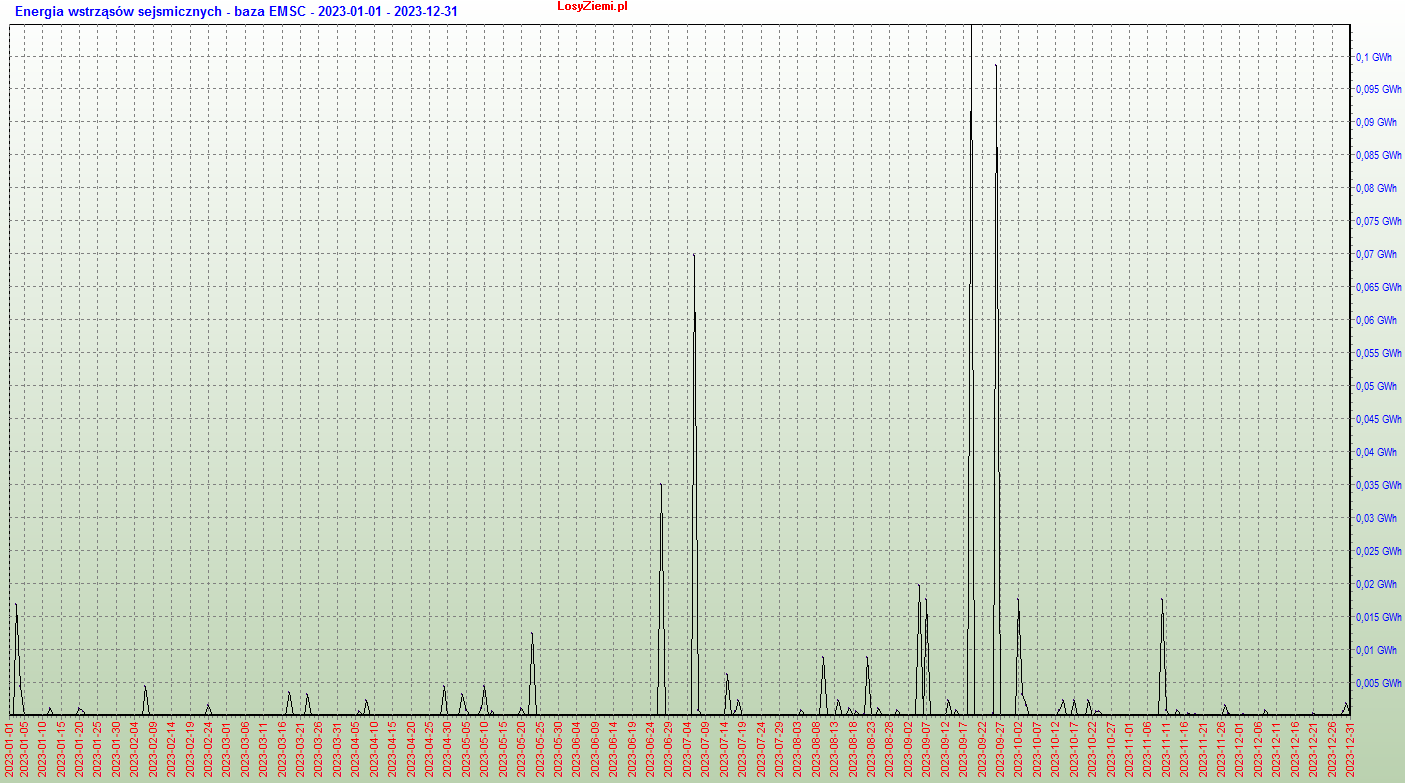Viewport: 1405px width, 783px height.
Task: Open the LosyZiemi.pl link
Action: click(x=592, y=7)
